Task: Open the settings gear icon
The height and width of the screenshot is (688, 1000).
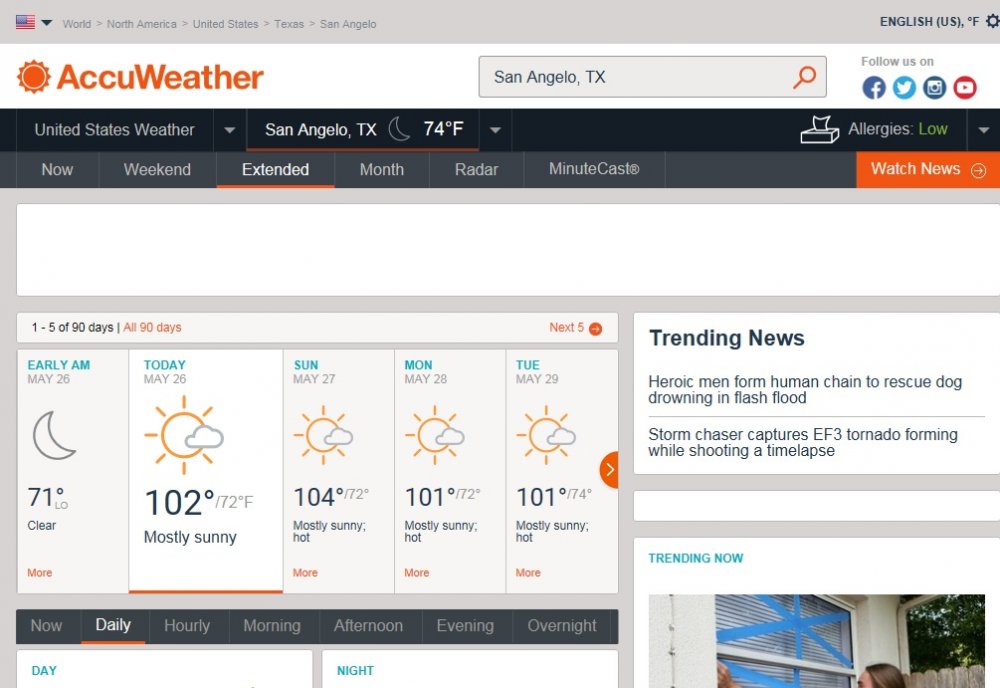Action: [991, 22]
